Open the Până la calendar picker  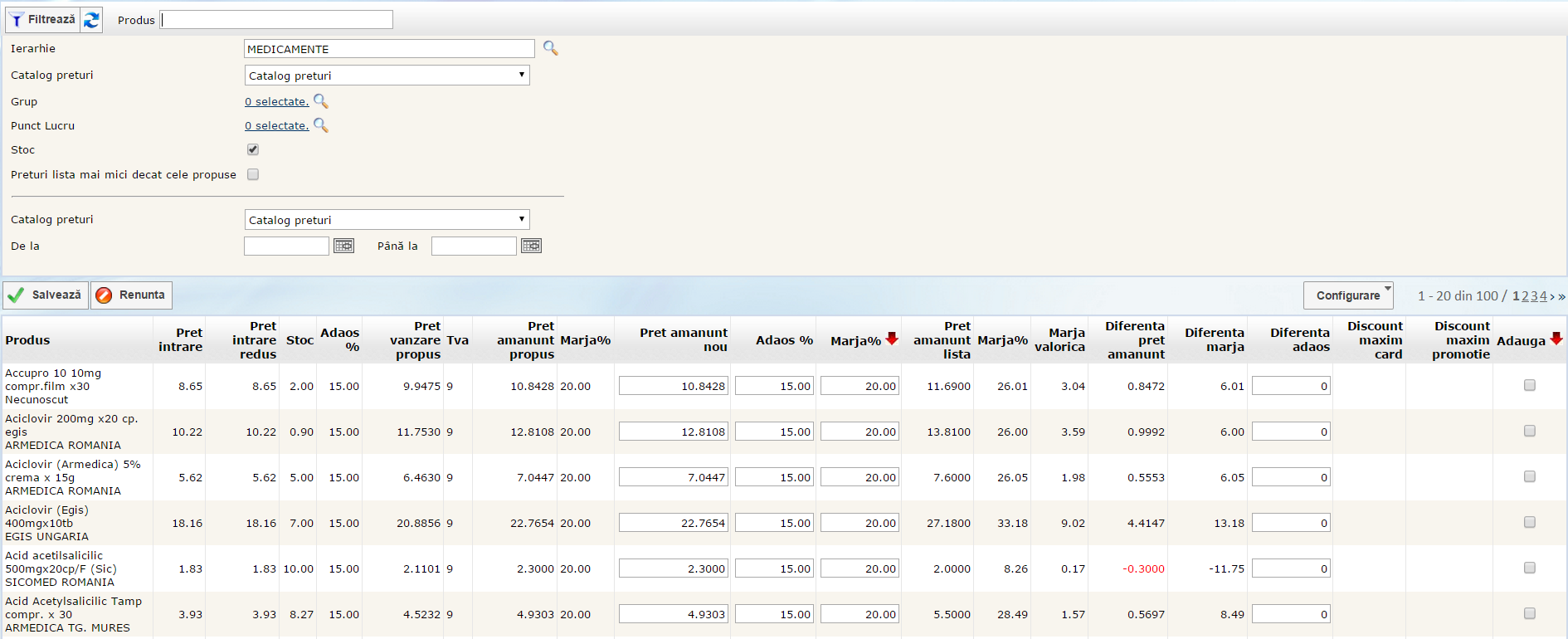click(x=531, y=246)
